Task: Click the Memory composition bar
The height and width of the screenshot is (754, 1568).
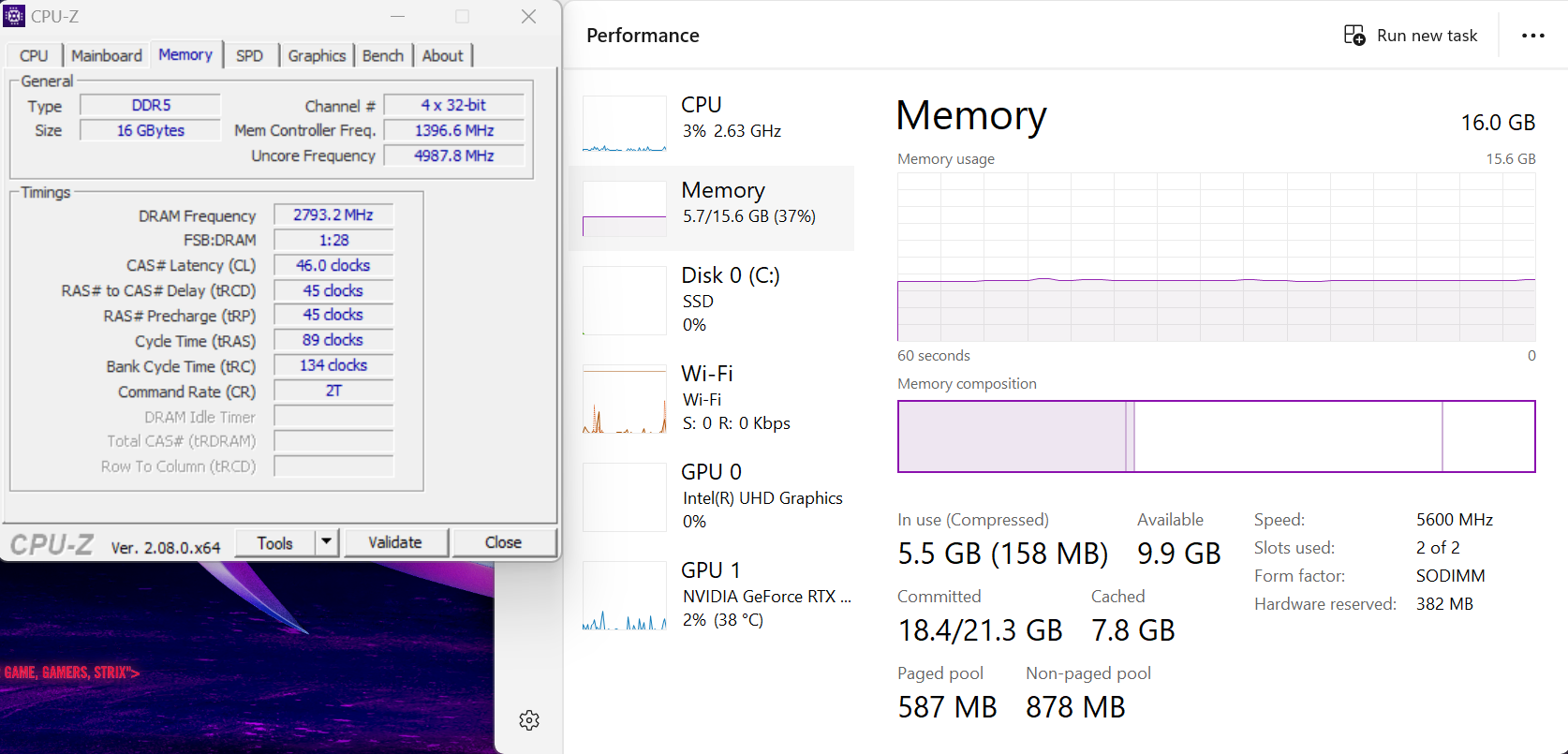Action: pos(1216,436)
